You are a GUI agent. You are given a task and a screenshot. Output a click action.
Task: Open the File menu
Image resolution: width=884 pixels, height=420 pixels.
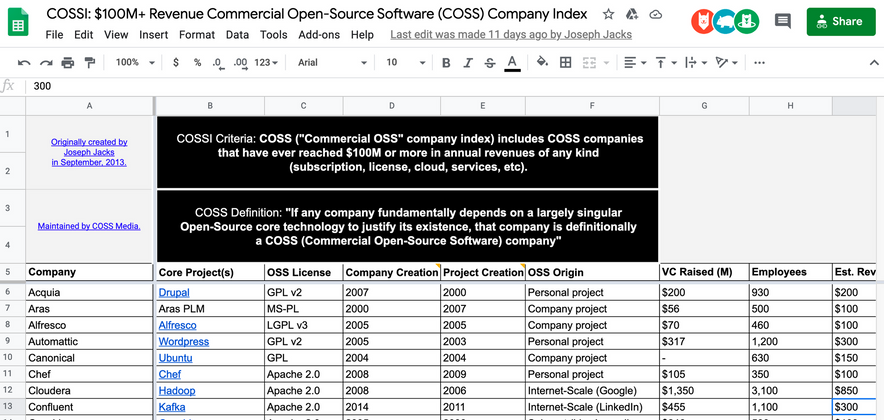54,35
